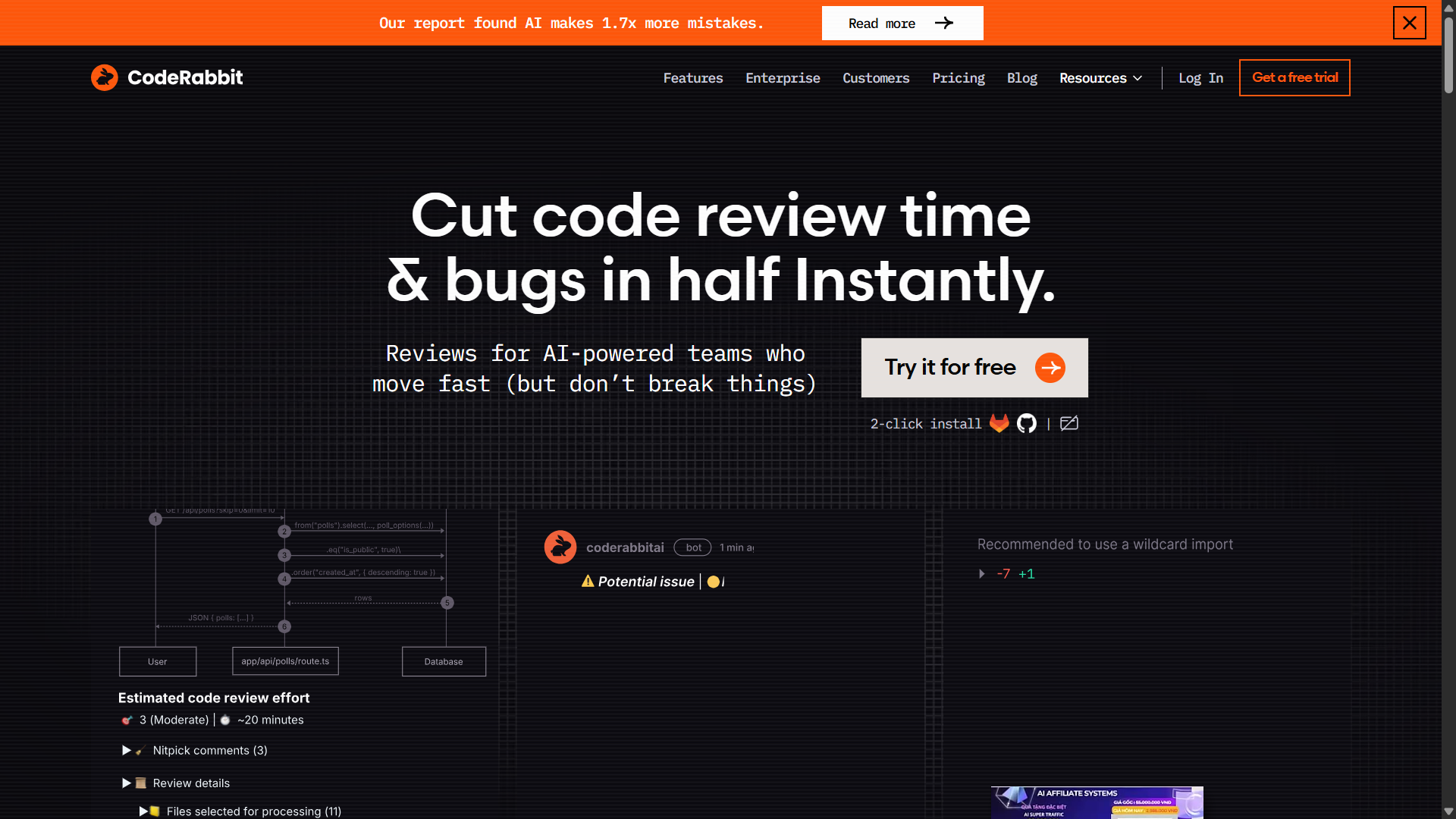The height and width of the screenshot is (819, 1456).
Task: Click the warning triangle beside Potential issue
Action: click(x=588, y=581)
